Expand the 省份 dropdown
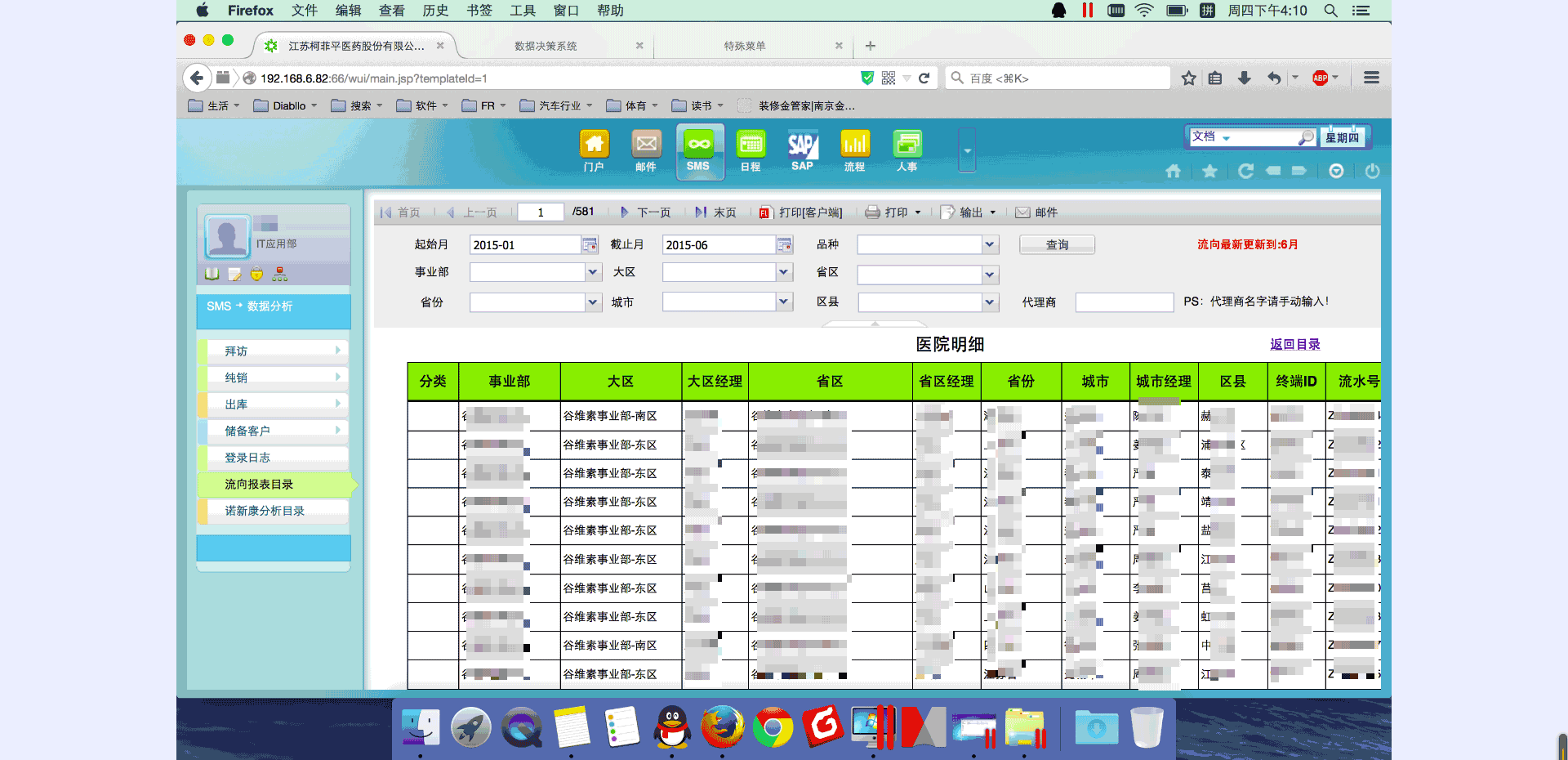1568x760 pixels. click(x=593, y=302)
